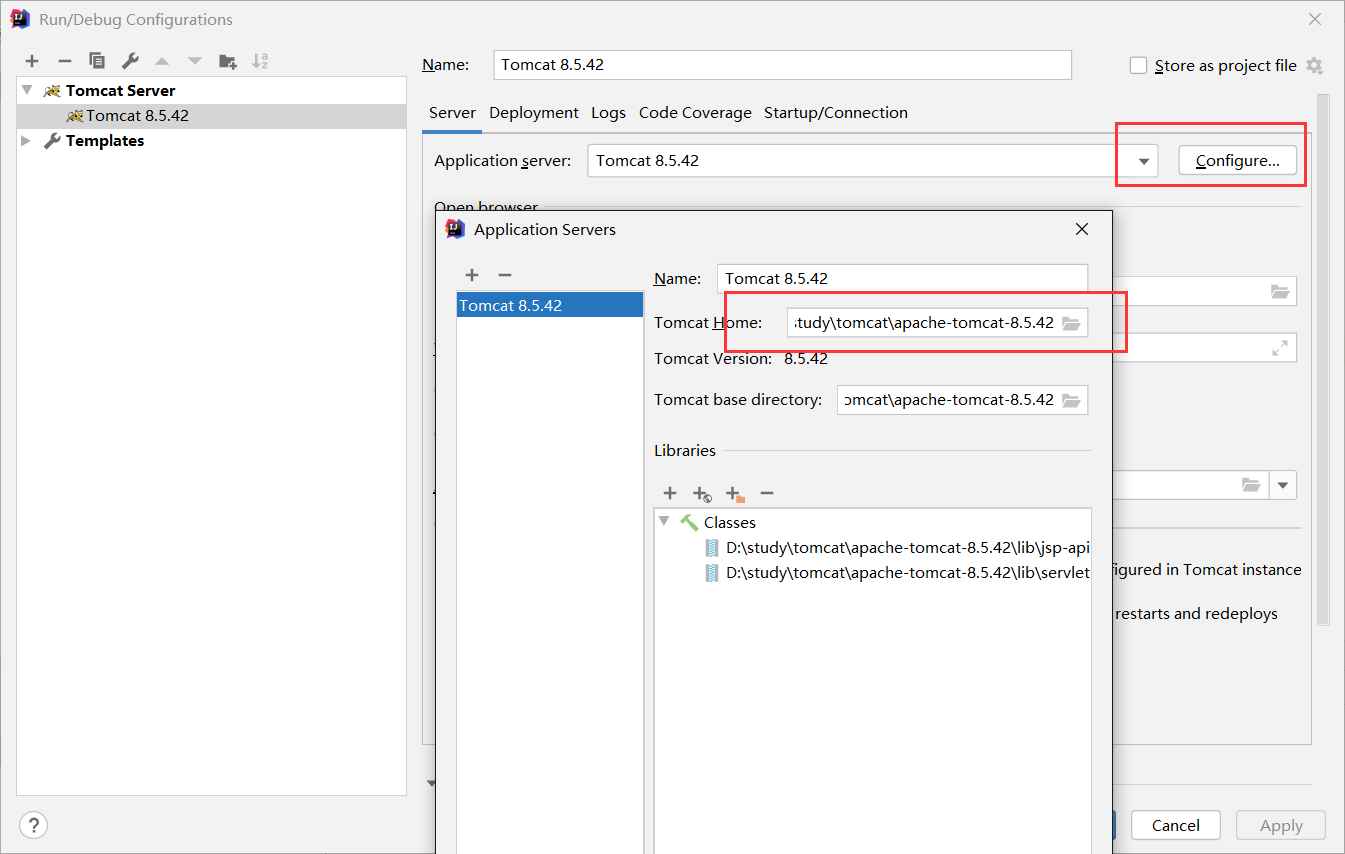Add application server plus in Application Servers dialog
This screenshot has height=854, width=1345.
pos(472,275)
